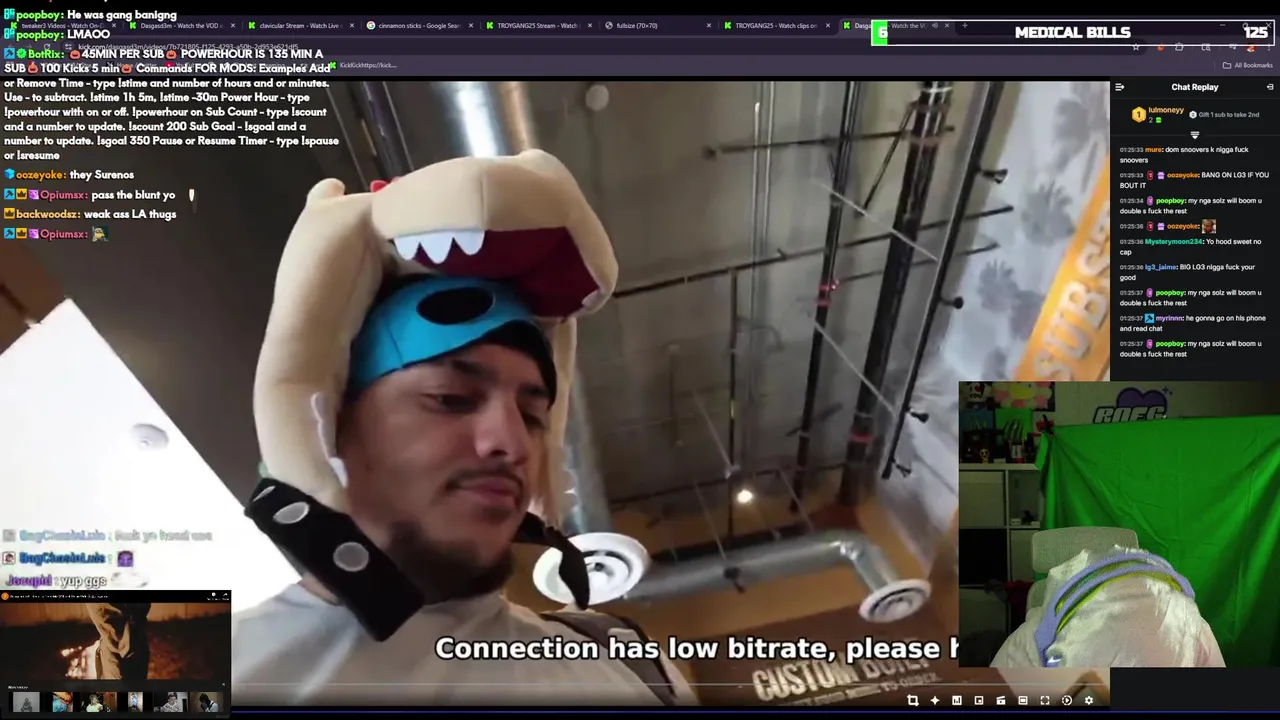Click 'they Surenos' overlay chat message
Viewport: 1280px width, 720px height.
point(101,175)
